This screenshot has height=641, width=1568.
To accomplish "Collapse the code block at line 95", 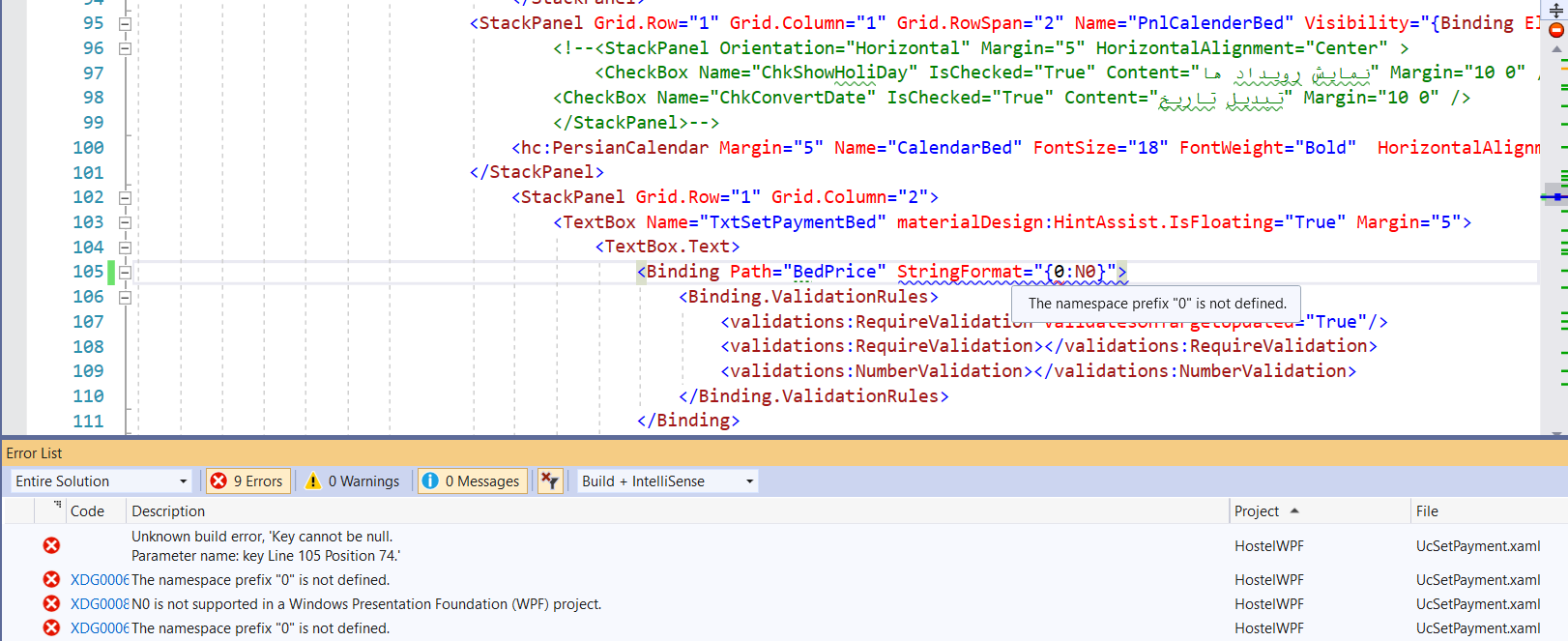I will tap(125, 23).
